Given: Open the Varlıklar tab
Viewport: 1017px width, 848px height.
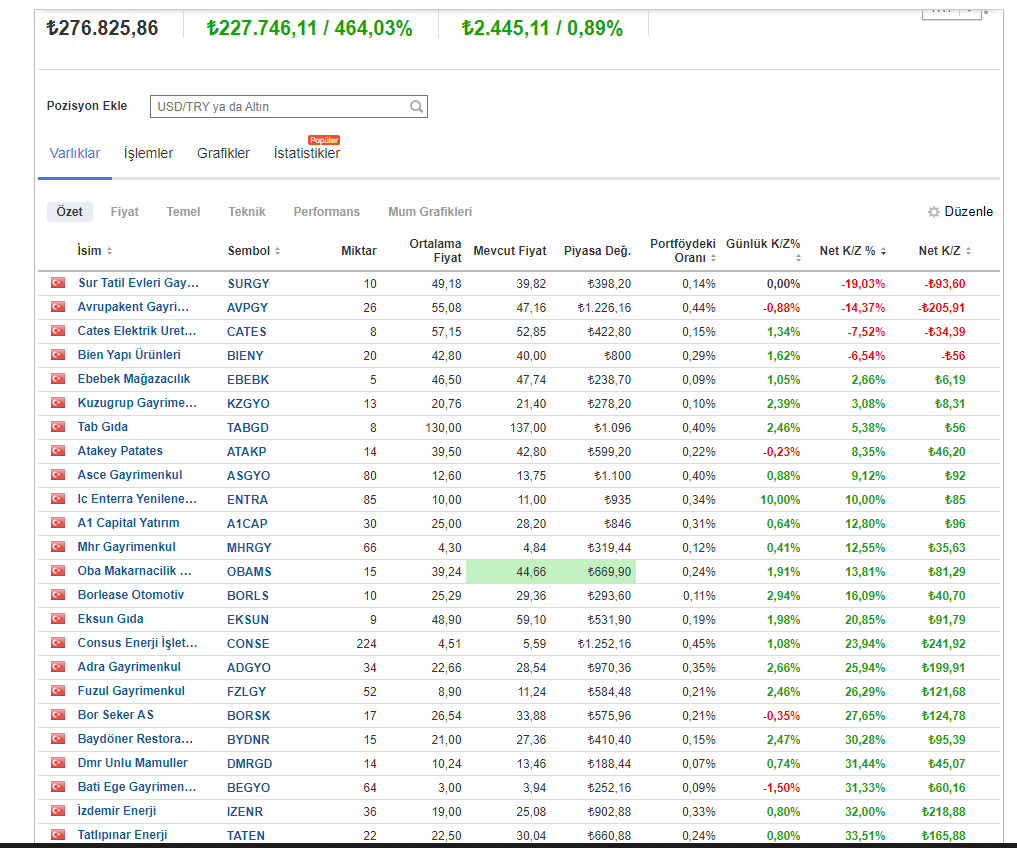Looking at the screenshot, I should pos(75,154).
